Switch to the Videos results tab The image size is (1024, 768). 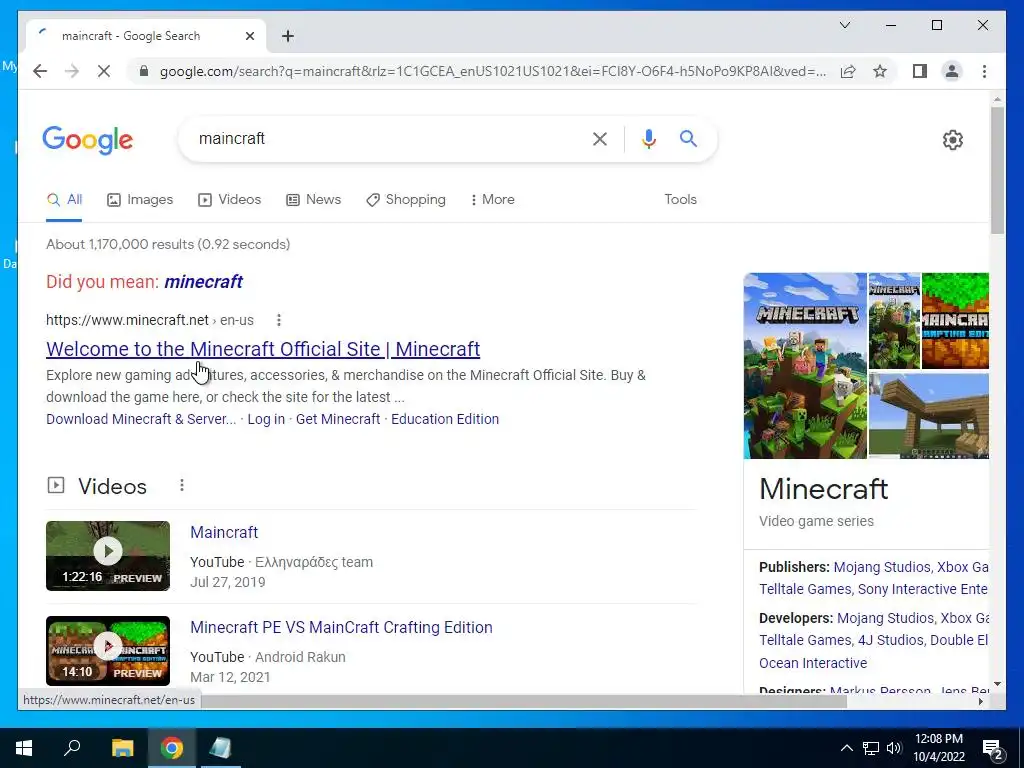pyautogui.click(x=229, y=199)
